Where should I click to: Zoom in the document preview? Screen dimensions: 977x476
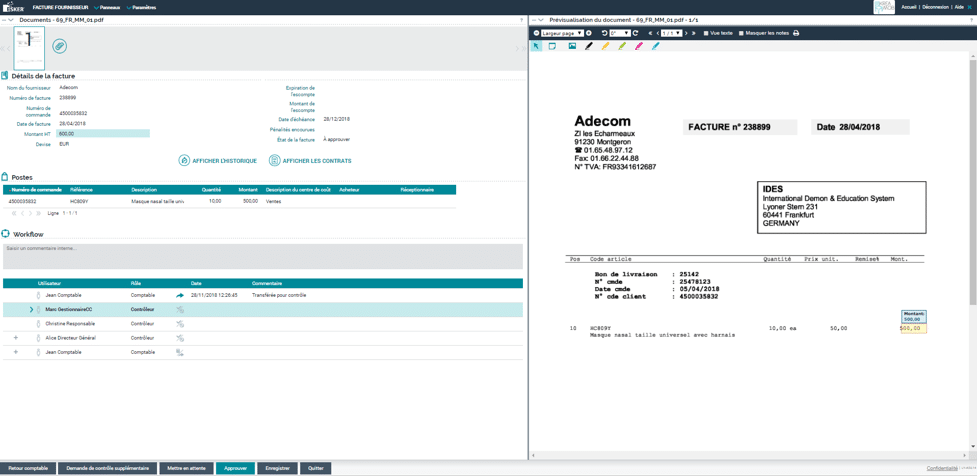pyautogui.click(x=589, y=33)
